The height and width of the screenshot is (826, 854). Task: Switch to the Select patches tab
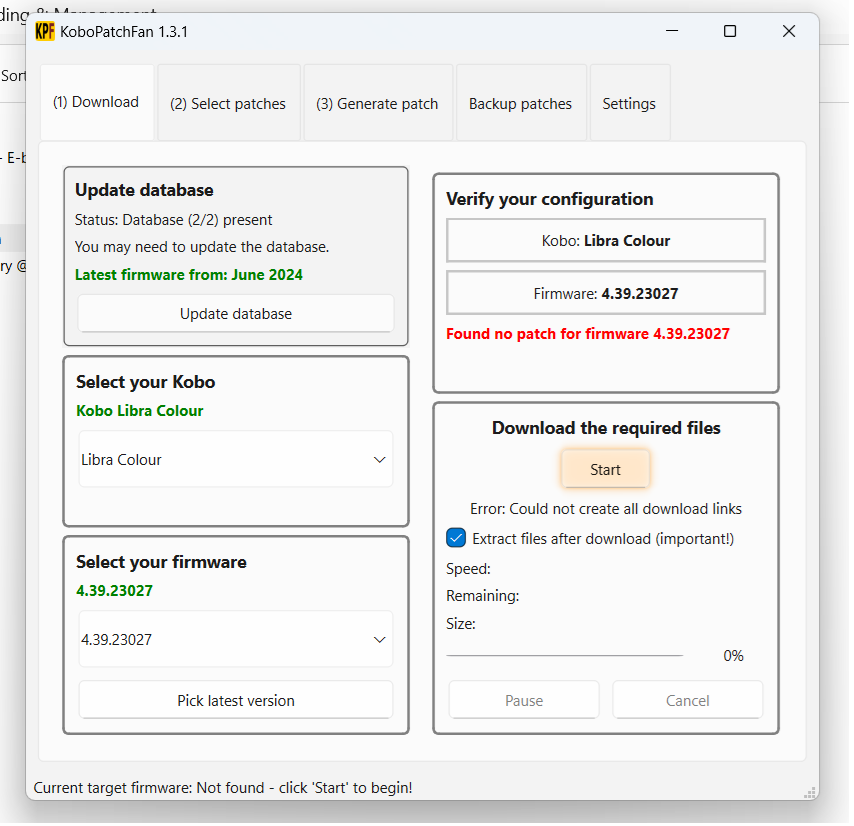228,104
